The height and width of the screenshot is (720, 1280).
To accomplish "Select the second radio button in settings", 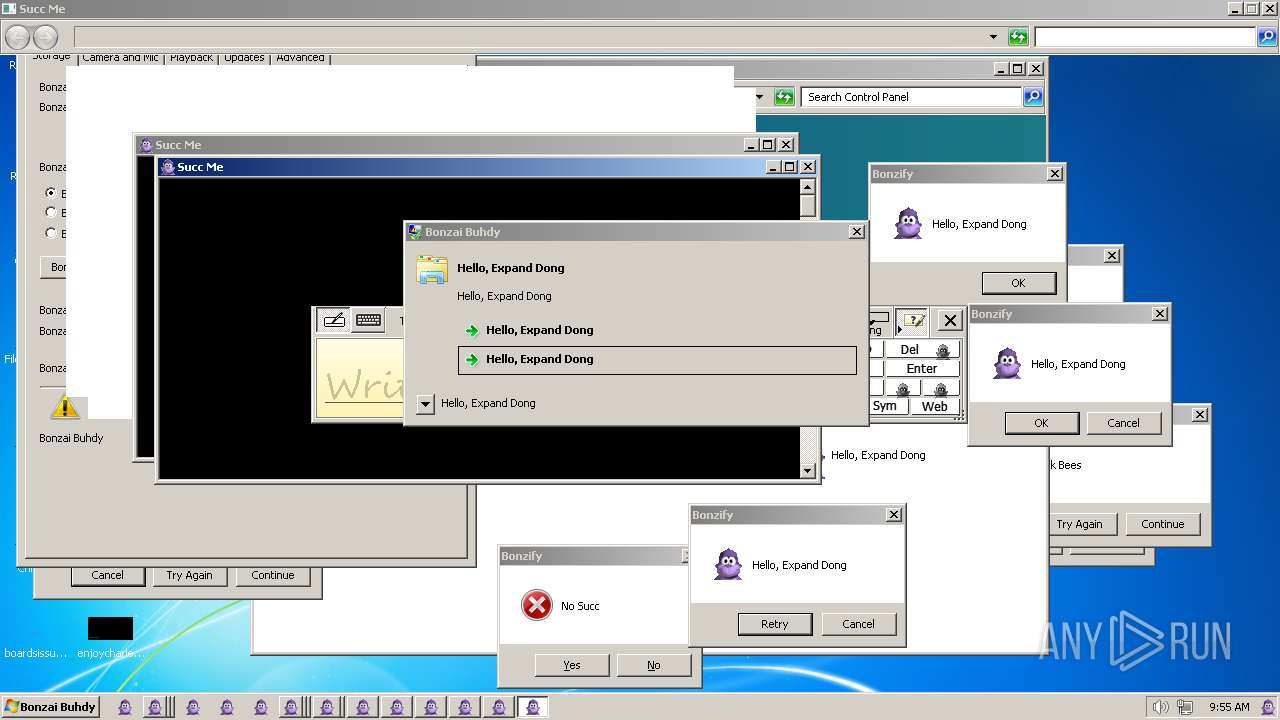I will [51, 212].
